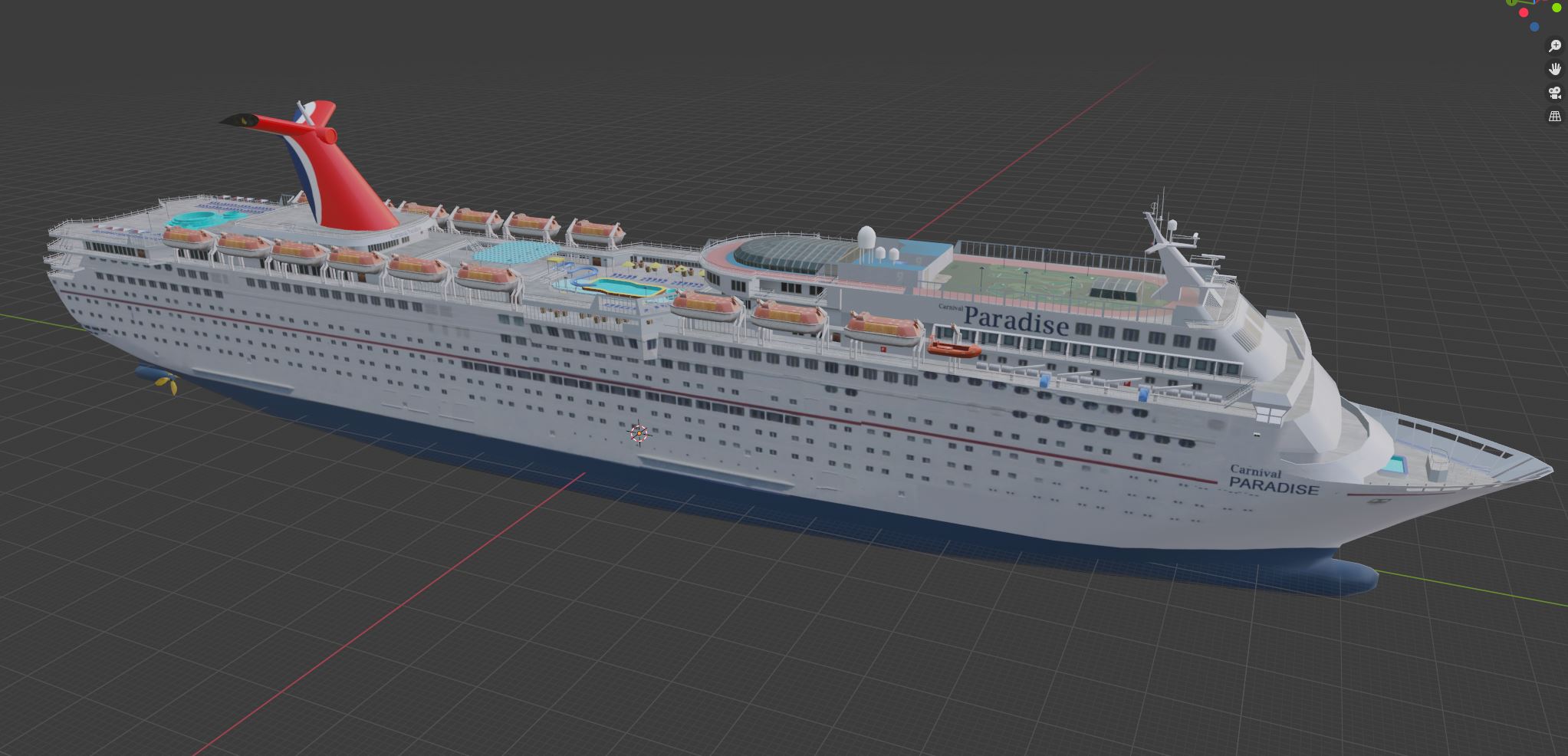This screenshot has height=756, width=1568.
Task: Click the bright green axis dot on gizmo
Action: pyautogui.click(x=1556, y=7)
